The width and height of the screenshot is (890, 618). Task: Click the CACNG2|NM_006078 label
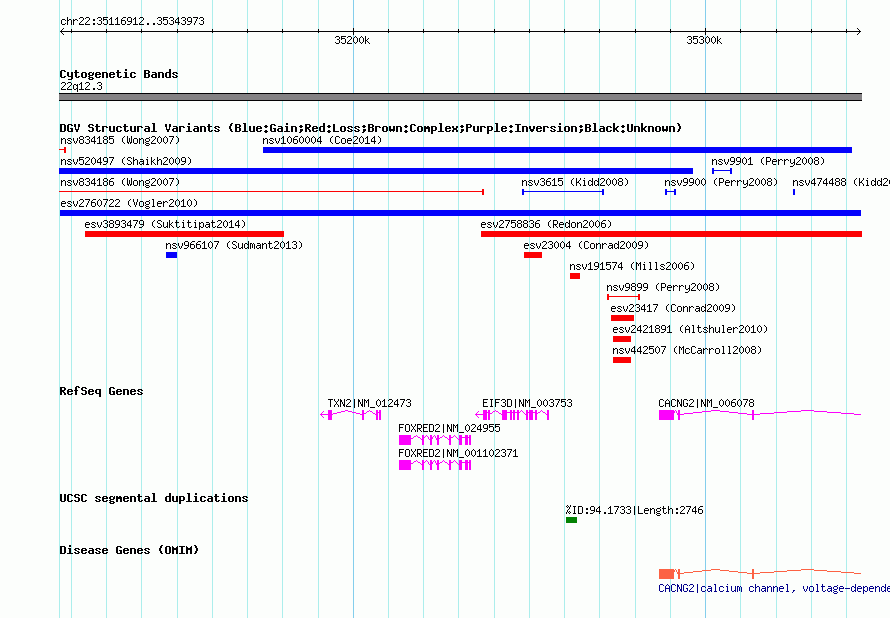(x=706, y=403)
